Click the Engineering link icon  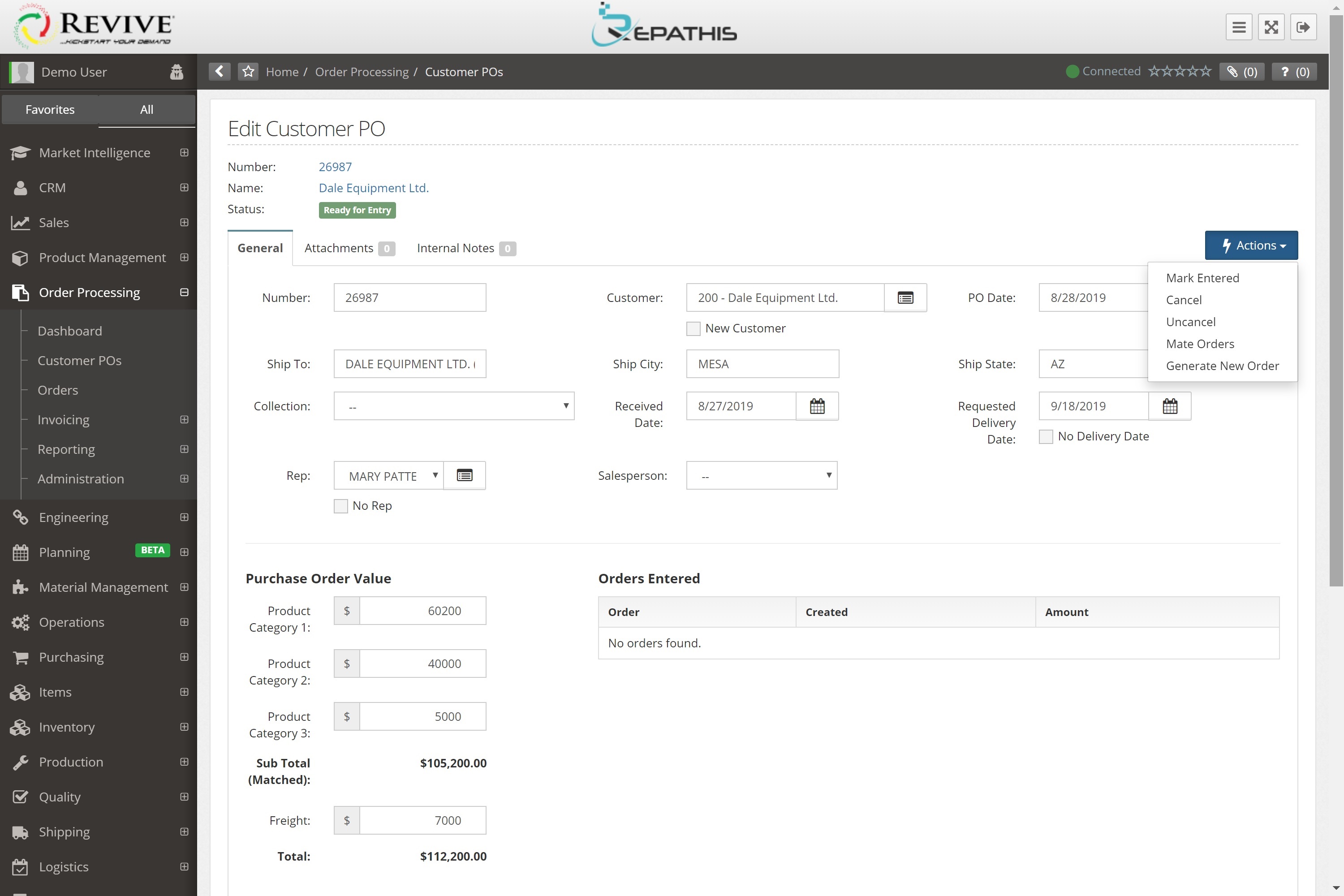pyautogui.click(x=20, y=517)
